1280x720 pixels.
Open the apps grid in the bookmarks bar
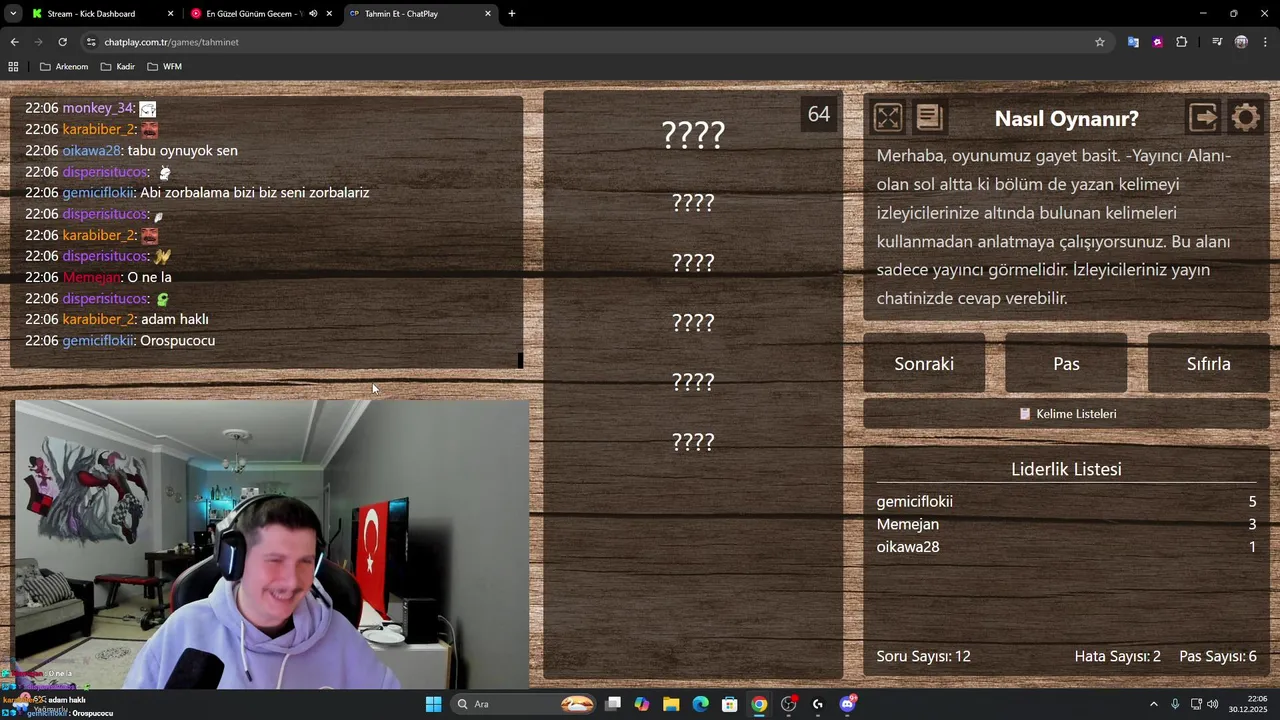13,67
